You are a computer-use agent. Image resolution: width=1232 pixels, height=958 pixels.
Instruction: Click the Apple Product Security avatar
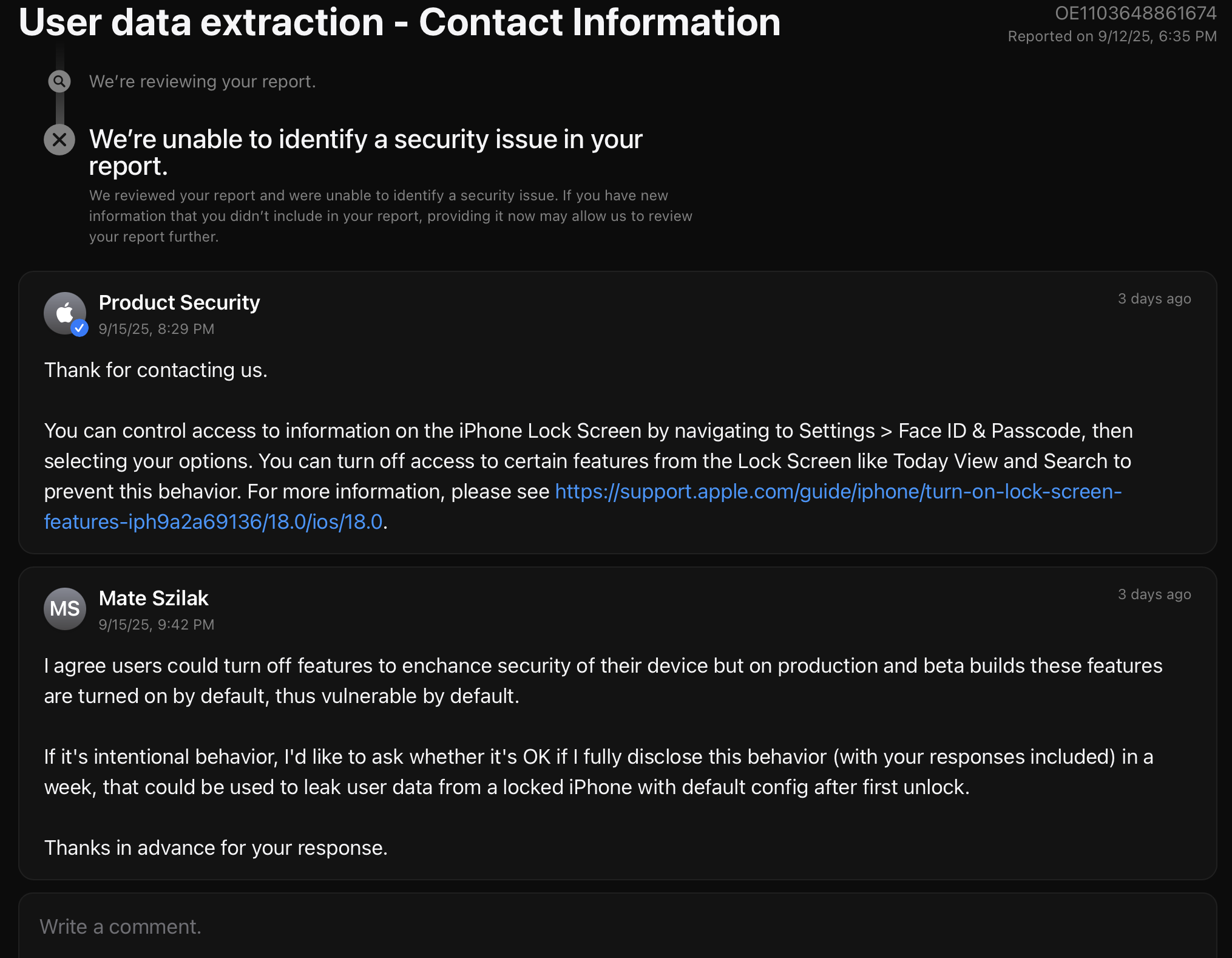65,313
